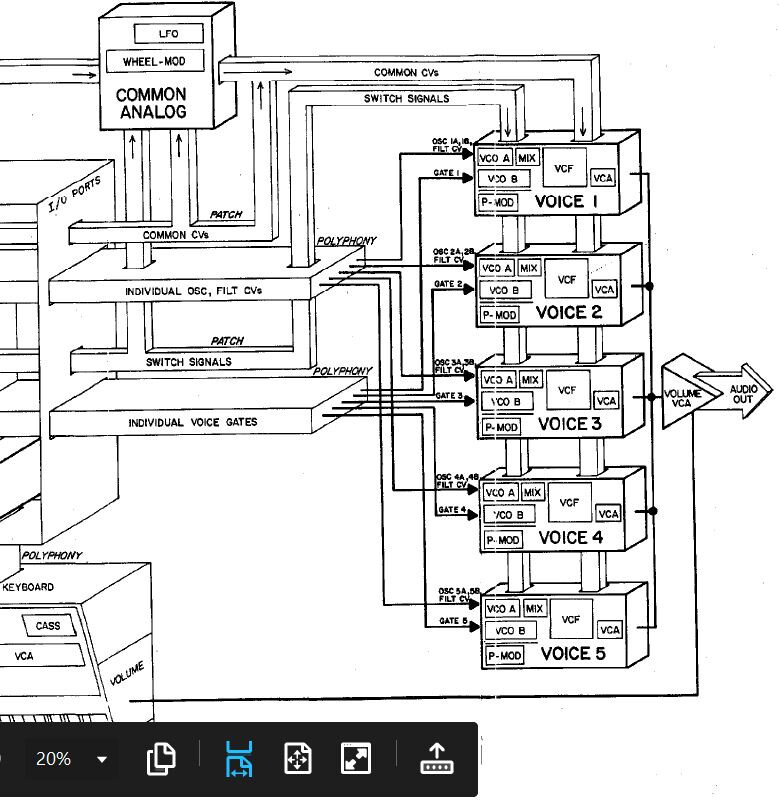Click the VCF box inside VOICE 1
Viewport: 779px width, 806px height.
coord(564,168)
